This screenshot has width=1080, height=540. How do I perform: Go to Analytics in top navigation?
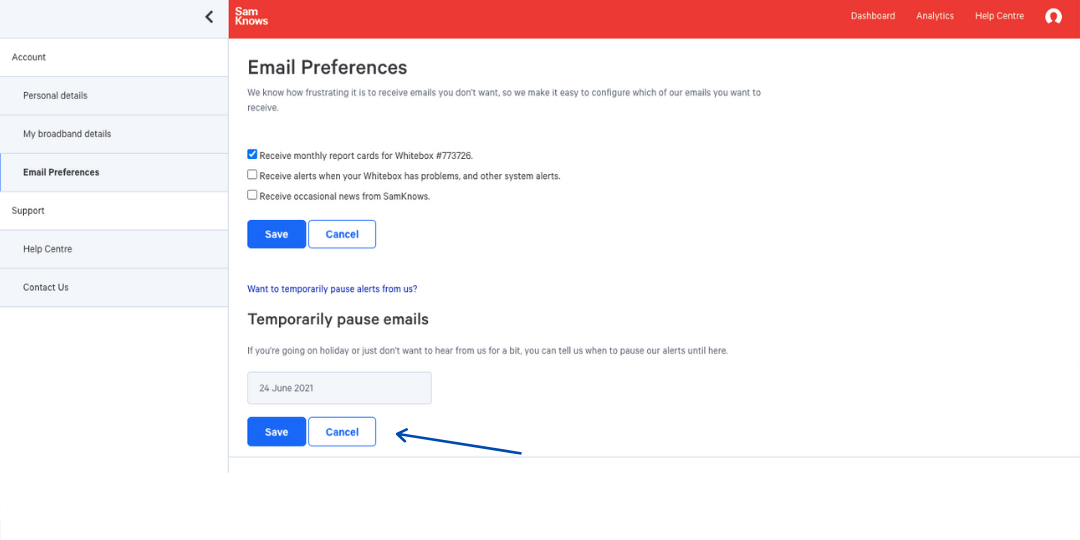[x=935, y=16]
